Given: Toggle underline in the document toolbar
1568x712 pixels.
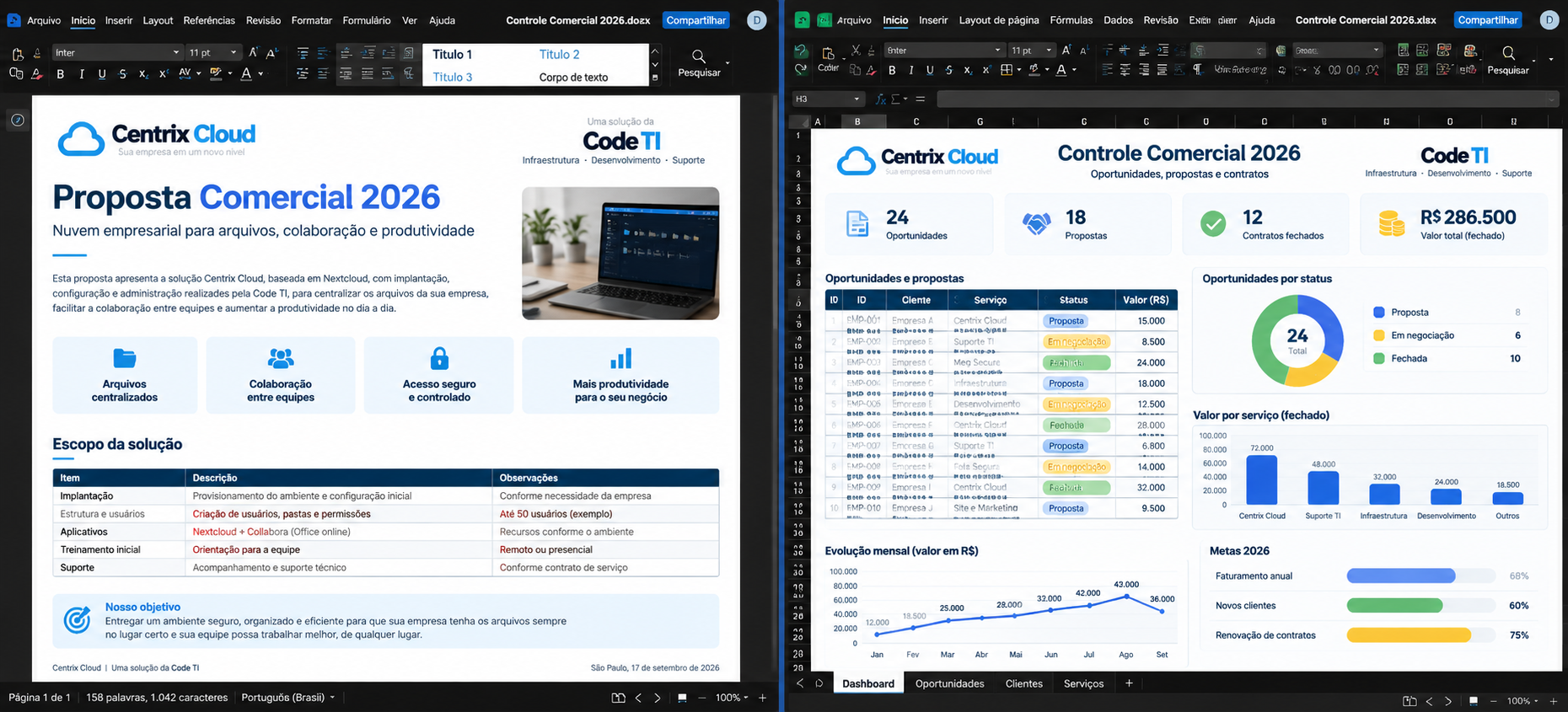Looking at the screenshot, I should 102,74.
